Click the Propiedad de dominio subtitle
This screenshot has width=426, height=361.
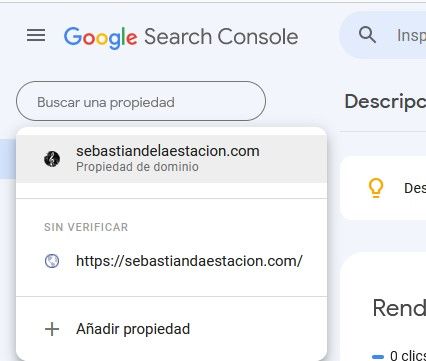[137, 167]
